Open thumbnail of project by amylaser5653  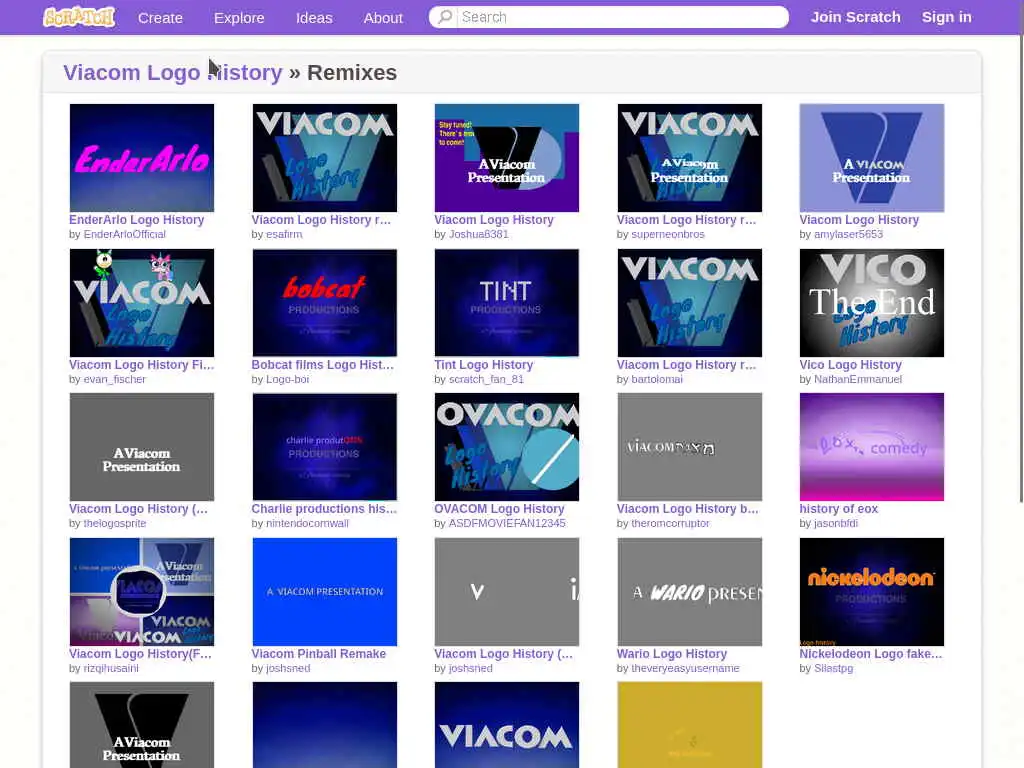tap(872, 157)
